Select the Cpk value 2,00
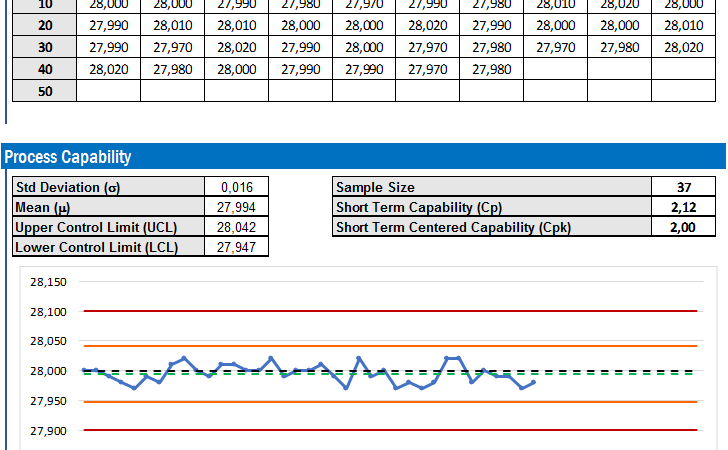This screenshot has width=728, height=450. (x=683, y=227)
